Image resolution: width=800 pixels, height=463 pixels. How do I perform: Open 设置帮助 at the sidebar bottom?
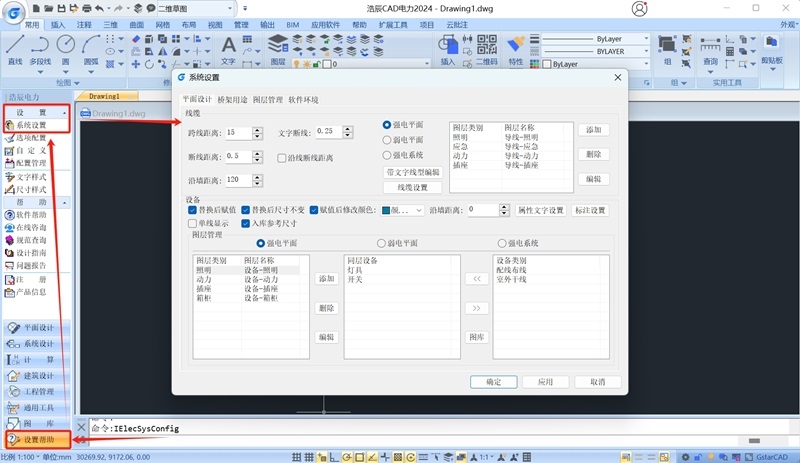point(37,440)
